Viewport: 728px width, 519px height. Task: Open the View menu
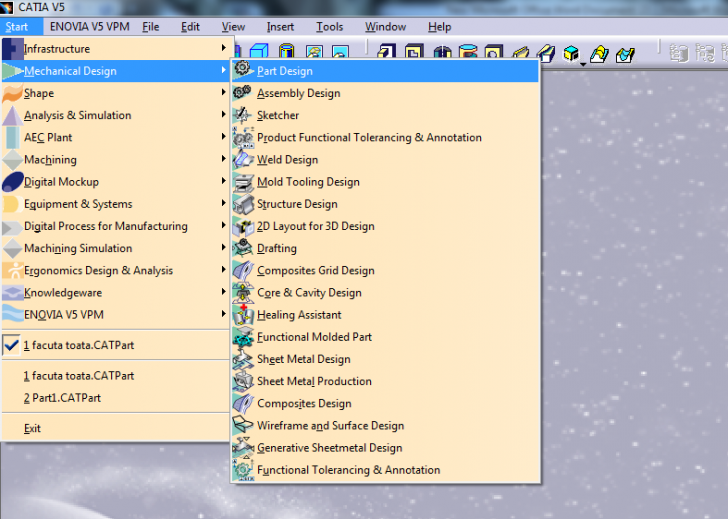tap(233, 27)
